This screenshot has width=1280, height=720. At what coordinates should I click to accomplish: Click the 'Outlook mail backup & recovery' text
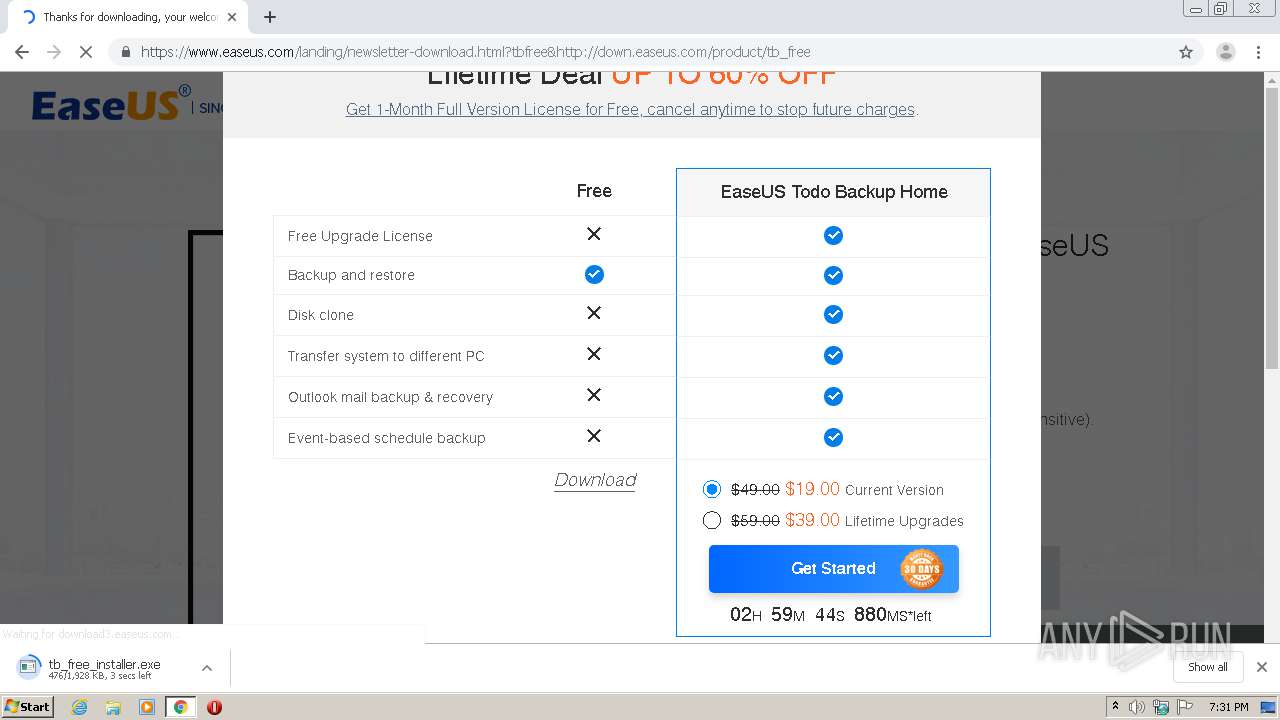click(390, 397)
